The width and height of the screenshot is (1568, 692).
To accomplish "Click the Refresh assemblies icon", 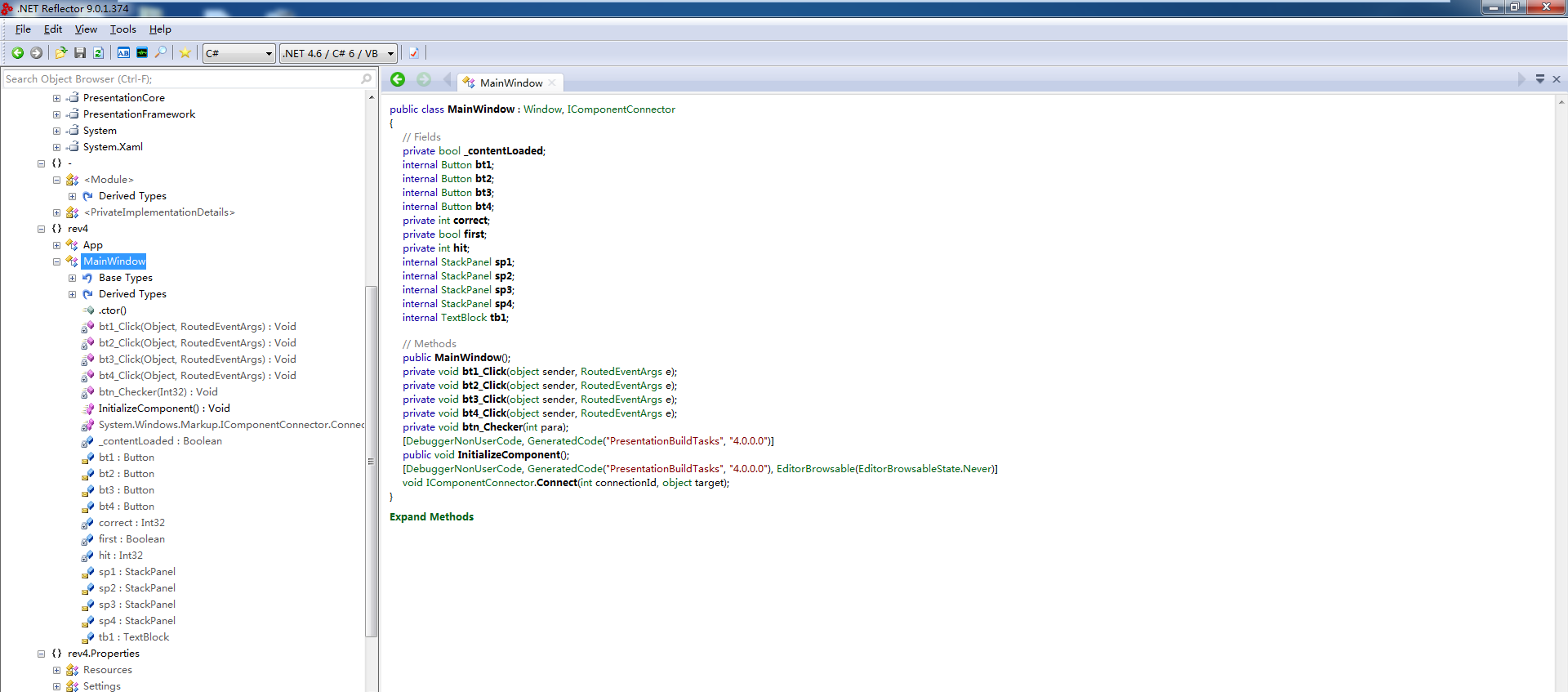I will (98, 53).
